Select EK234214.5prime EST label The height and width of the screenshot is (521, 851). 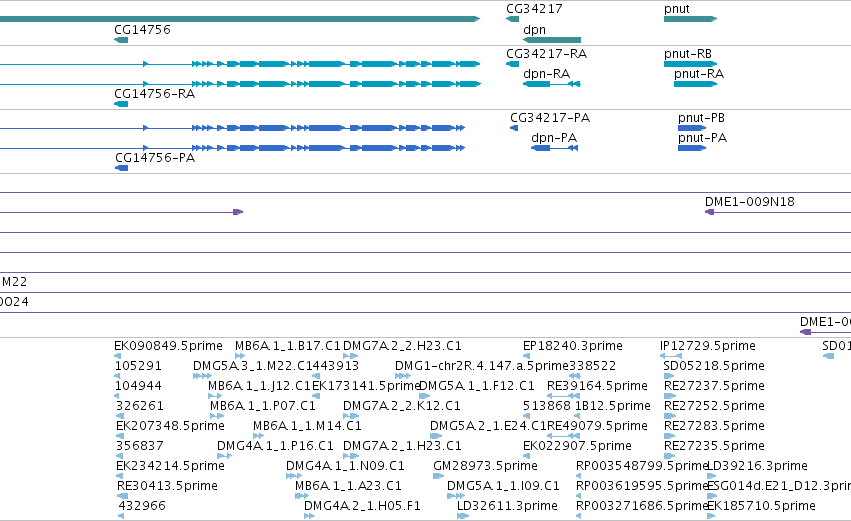(x=170, y=466)
